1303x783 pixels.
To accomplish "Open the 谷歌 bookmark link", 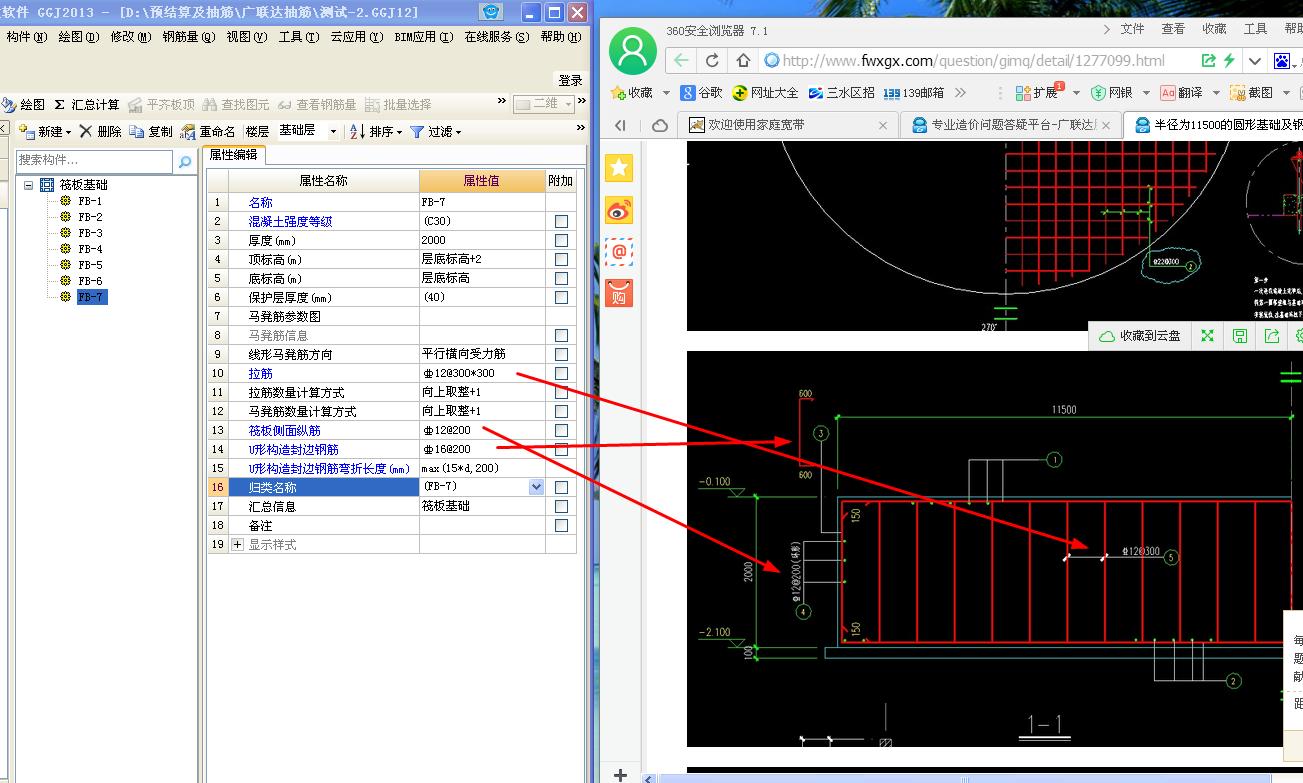I will click(x=701, y=92).
